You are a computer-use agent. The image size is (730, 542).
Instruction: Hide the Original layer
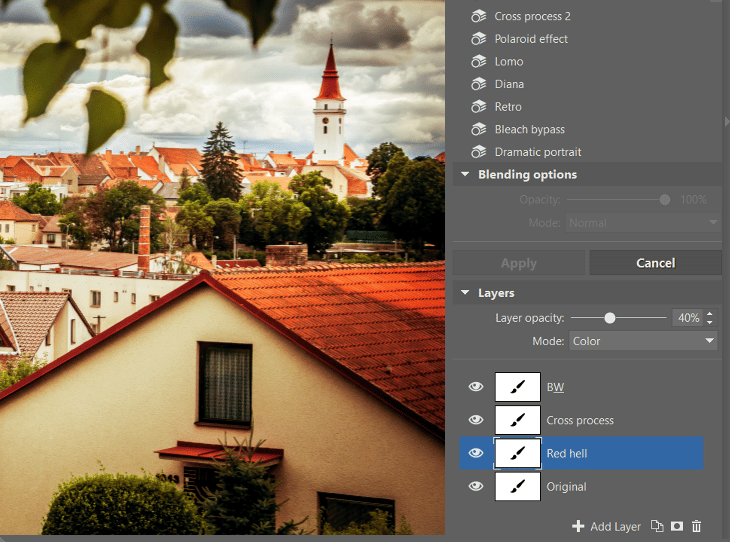pos(476,487)
